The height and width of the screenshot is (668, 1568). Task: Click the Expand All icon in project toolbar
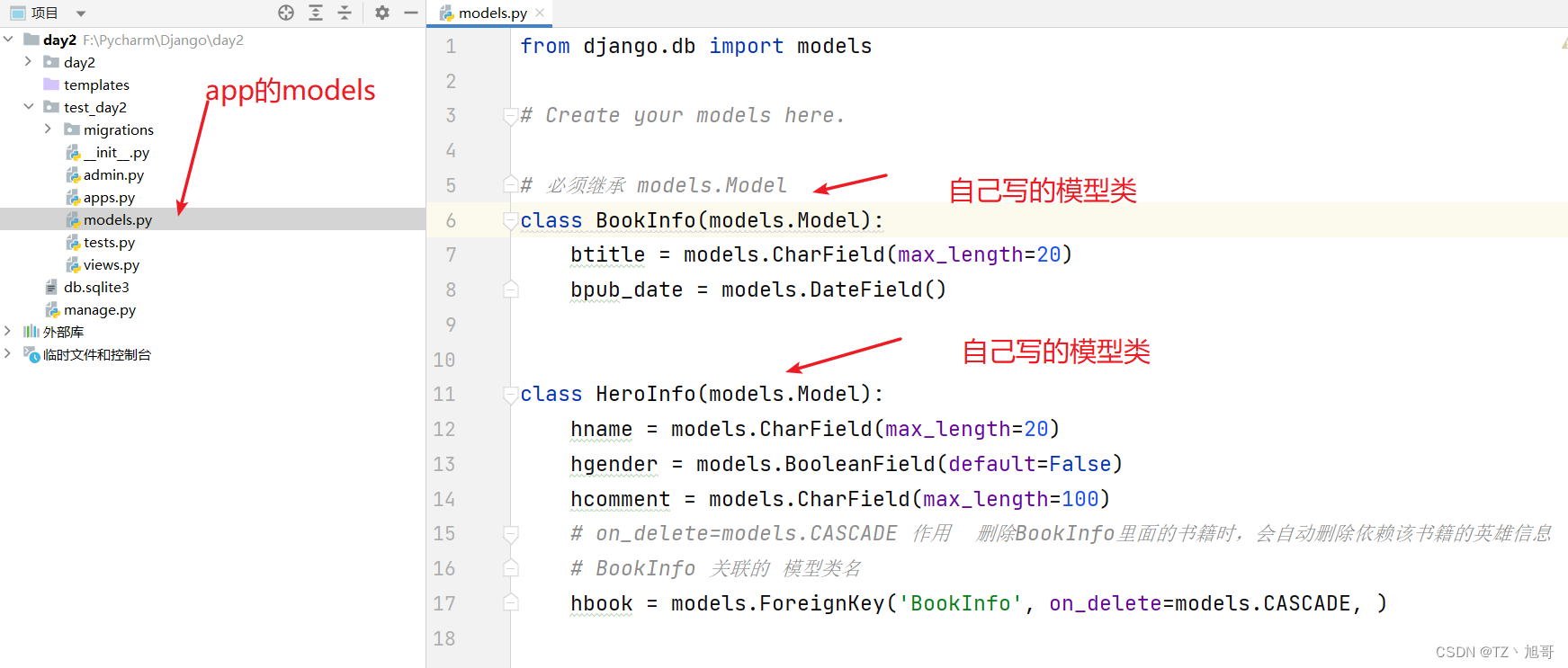[x=316, y=13]
